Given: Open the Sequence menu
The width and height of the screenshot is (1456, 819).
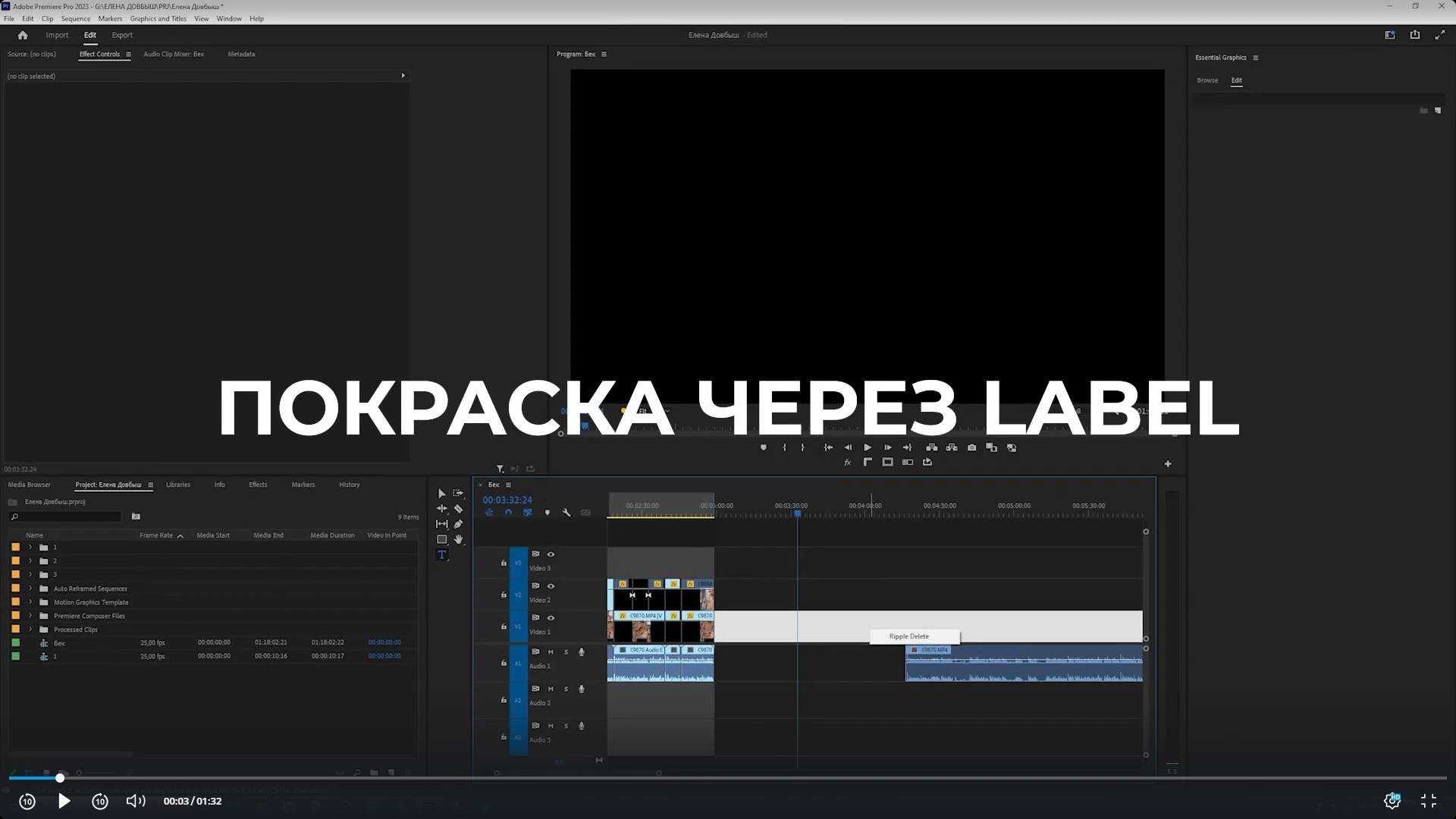Looking at the screenshot, I should point(75,19).
